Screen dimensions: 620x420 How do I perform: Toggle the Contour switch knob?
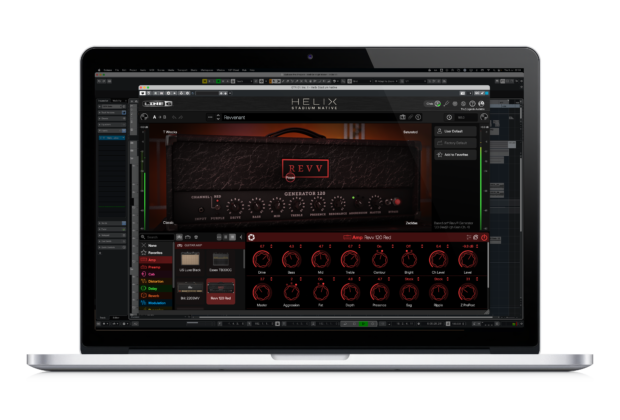point(380,260)
